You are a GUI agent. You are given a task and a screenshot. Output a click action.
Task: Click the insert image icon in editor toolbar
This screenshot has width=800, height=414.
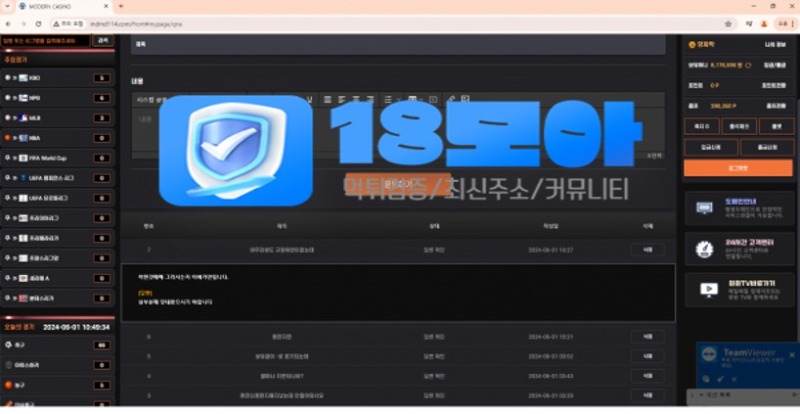coord(465,100)
